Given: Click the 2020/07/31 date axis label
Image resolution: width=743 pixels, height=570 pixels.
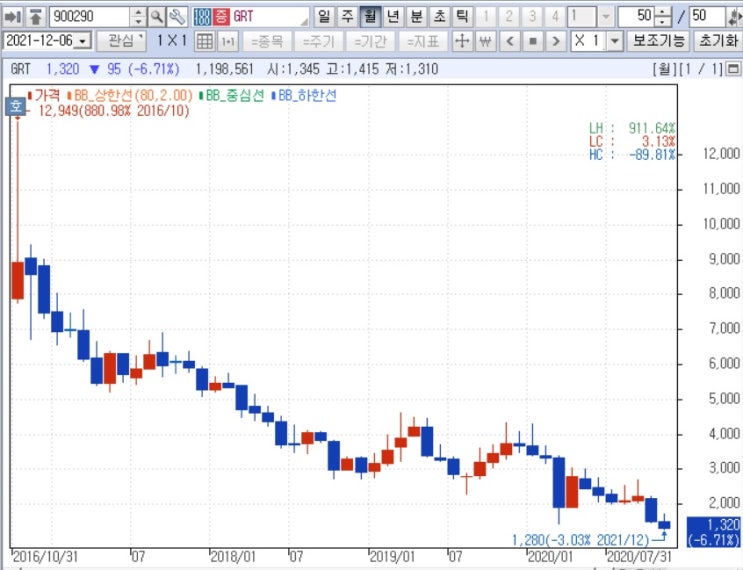Looking at the screenshot, I should point(639,556).
